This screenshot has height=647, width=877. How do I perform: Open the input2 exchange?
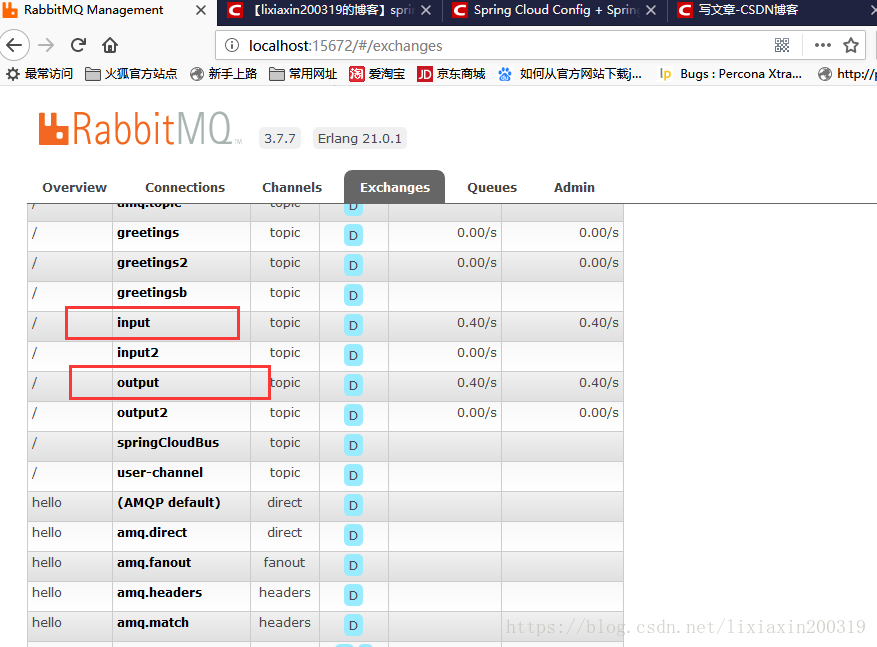coord(138,353)
